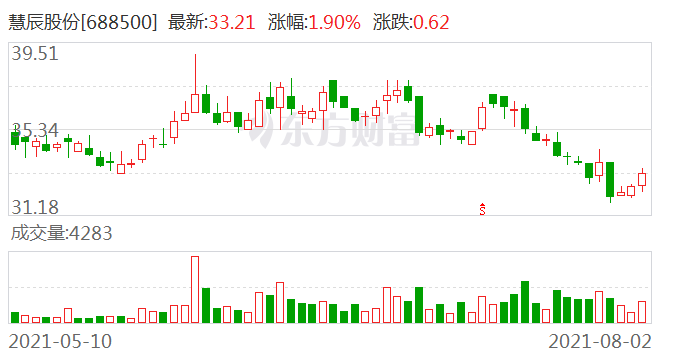Click the lower axis label 31.18
The width and height of the screenshot is (688, 360).
point(35,207)
